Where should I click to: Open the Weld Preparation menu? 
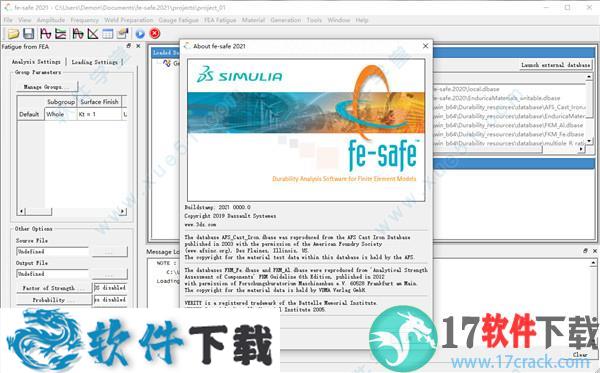[x=129, y=20]
